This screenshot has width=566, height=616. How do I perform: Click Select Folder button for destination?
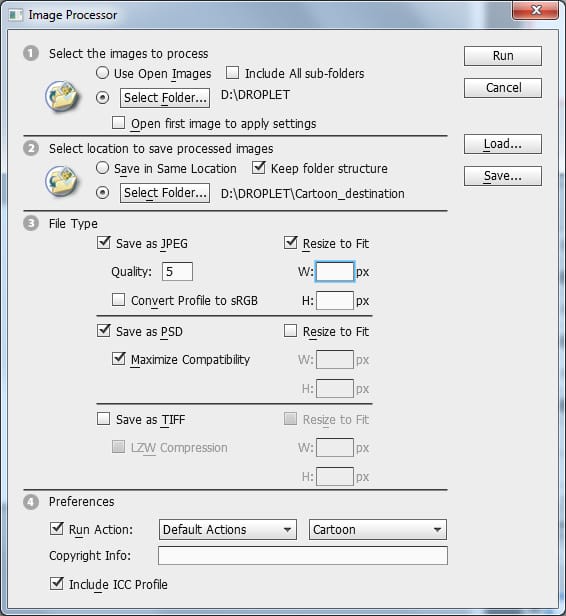pos(165,193)
